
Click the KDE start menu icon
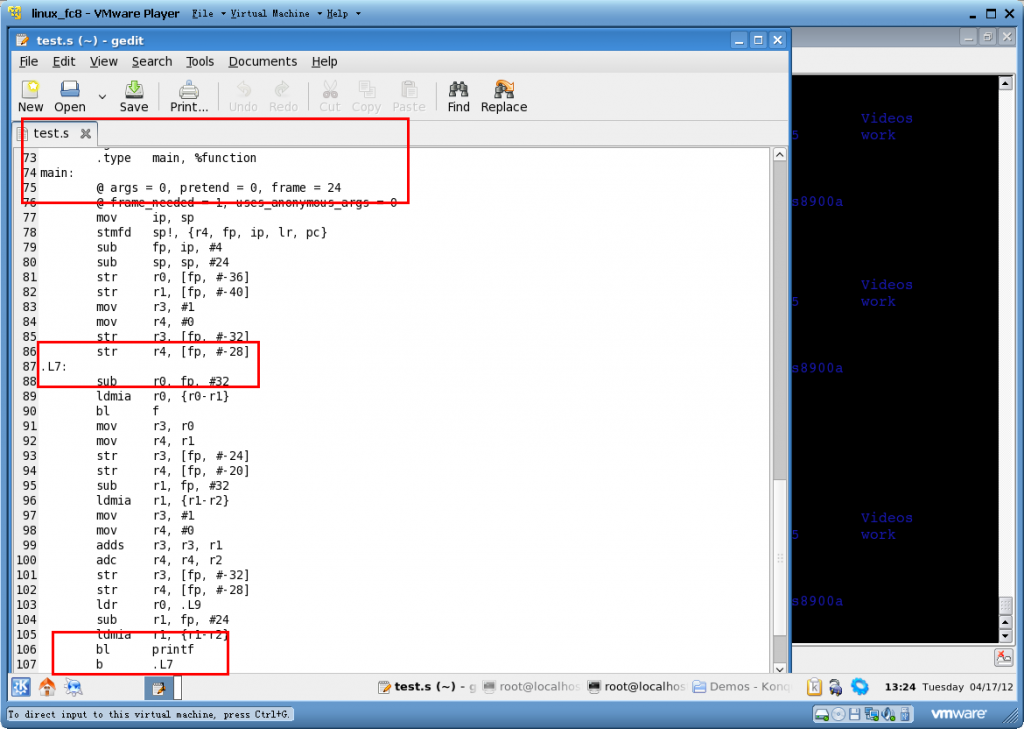pos(20,687)
